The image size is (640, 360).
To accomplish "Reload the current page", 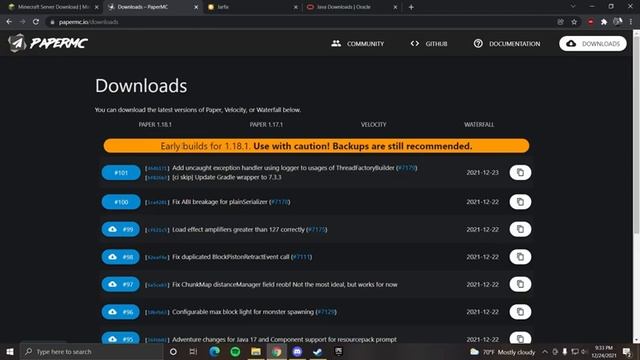I will [x=36, y=22].
